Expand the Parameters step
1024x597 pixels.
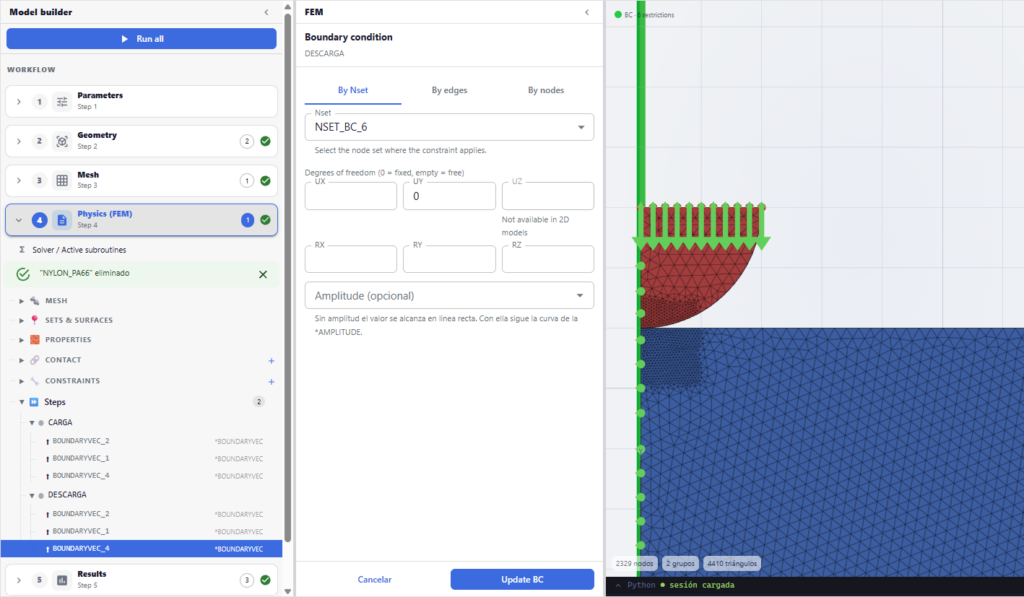[19, 102]
